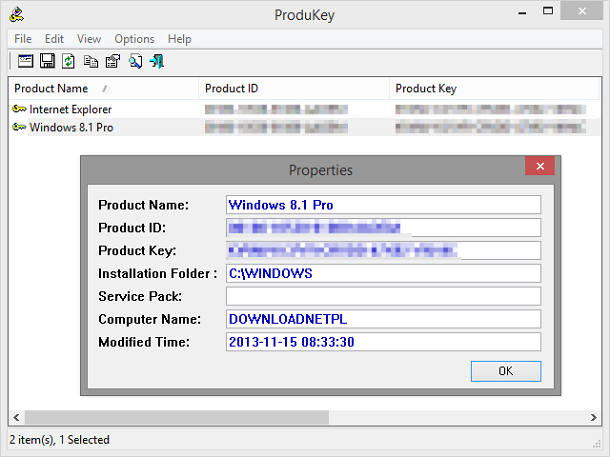Click the ProduKey application icon in title bar
Image resolution: width=610 pixels, height=457 pixels.
(17, 15)
